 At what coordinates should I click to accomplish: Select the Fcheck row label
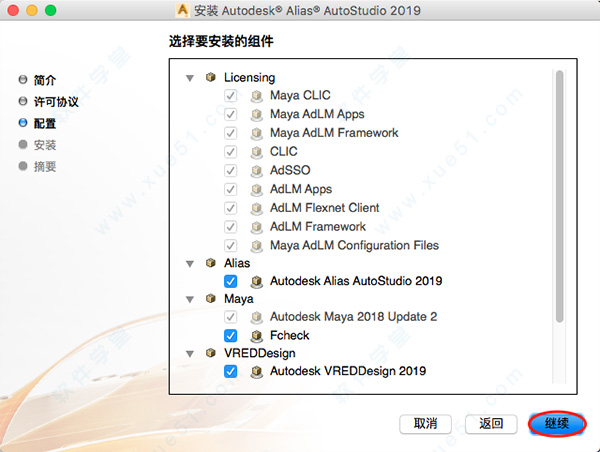[289, 336]
